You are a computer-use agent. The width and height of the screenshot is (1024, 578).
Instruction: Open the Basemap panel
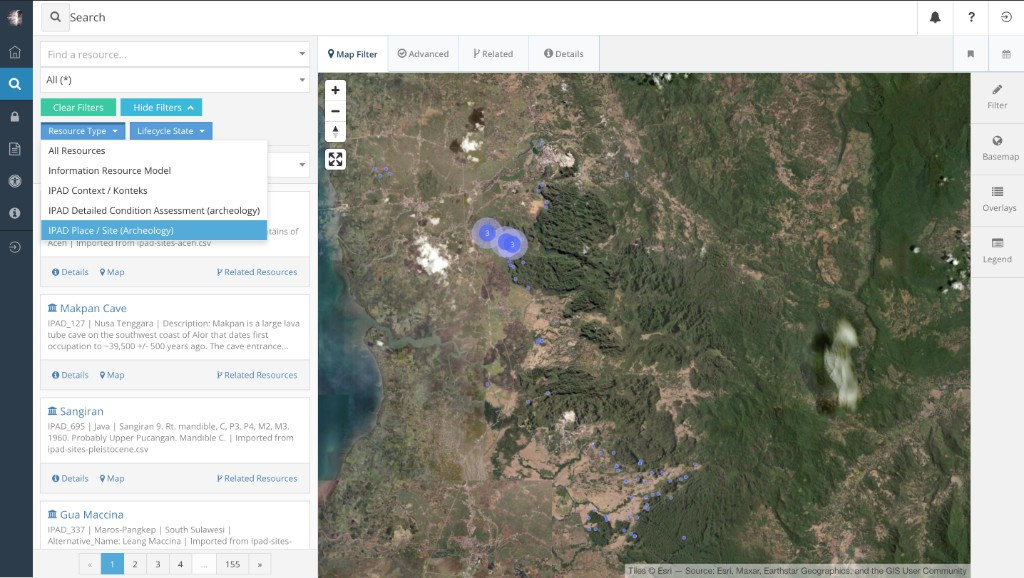[x=997, y=148]
